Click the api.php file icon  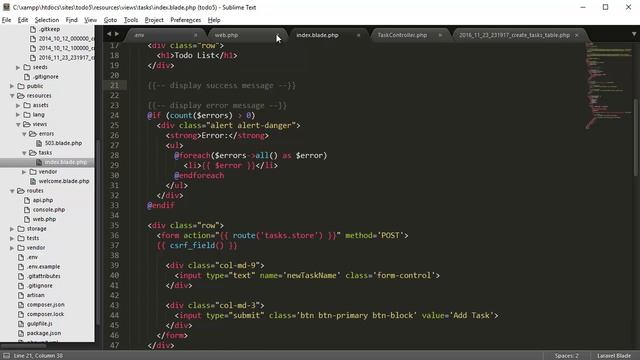(27, 200)
